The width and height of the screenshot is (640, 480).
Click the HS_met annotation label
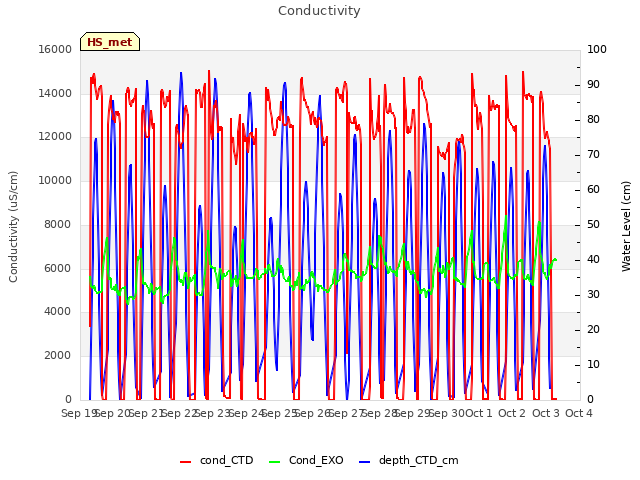click(x=110, y=42)
